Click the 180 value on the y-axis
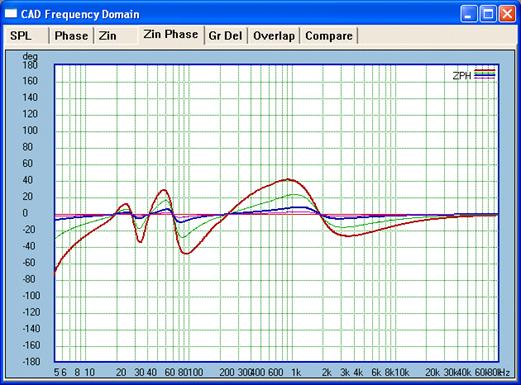The width and height of the screenshot is (521, 385). point(30,65)
